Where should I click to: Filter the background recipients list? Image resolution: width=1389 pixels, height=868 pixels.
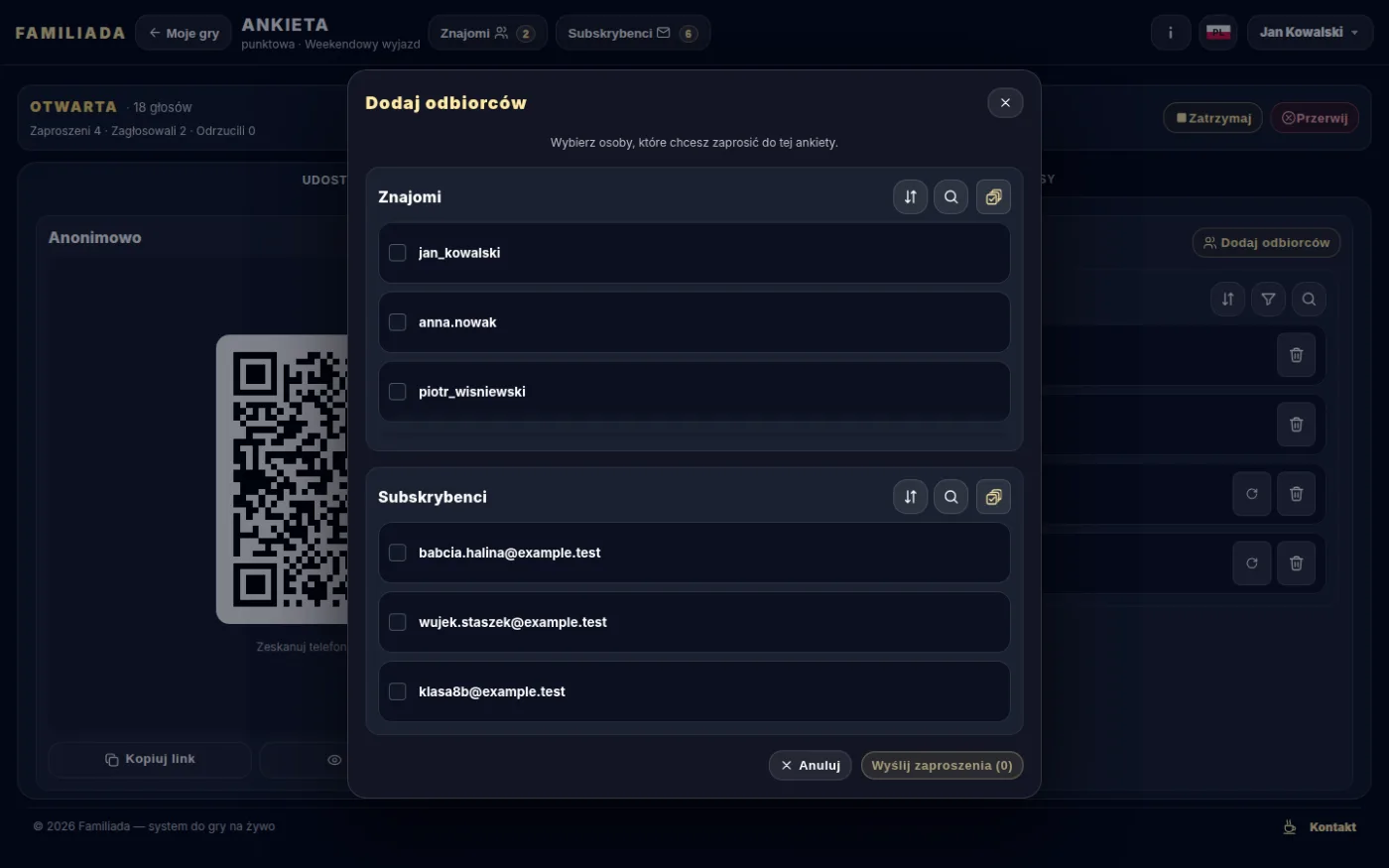1268,299
